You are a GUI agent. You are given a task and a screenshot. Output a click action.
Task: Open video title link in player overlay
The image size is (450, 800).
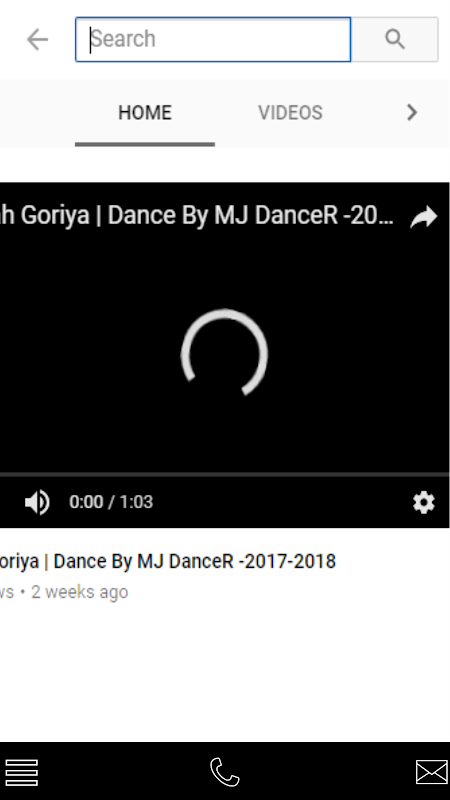click(x=197, y=216)
